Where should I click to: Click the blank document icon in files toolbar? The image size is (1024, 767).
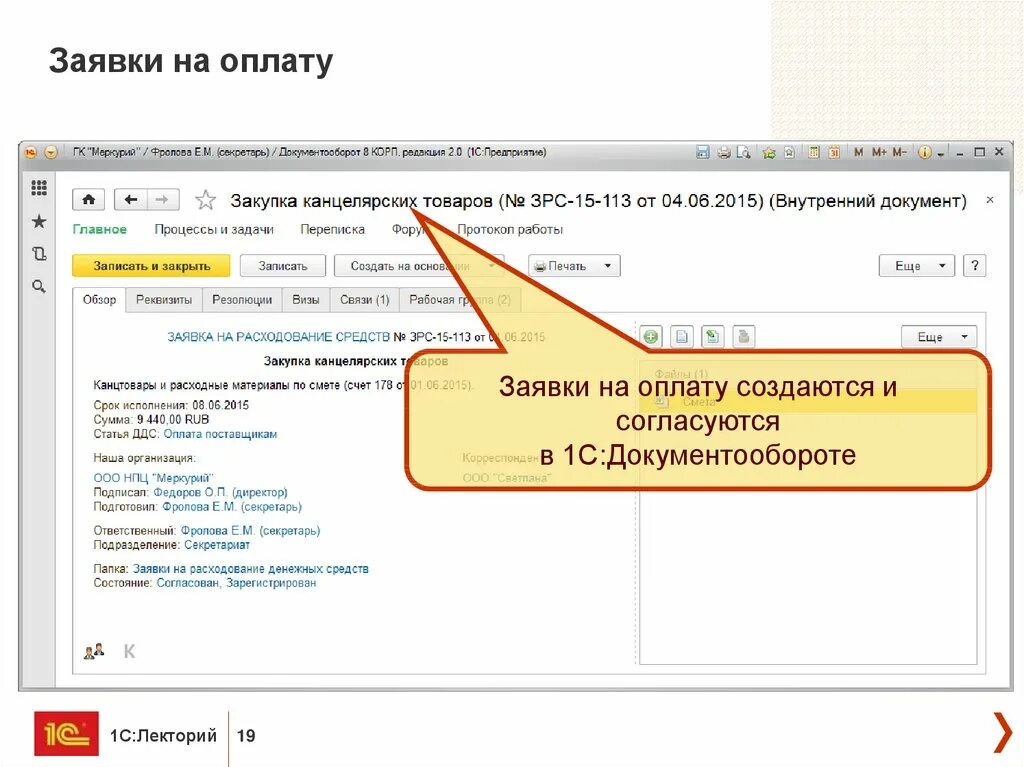[x=682, y=336]
